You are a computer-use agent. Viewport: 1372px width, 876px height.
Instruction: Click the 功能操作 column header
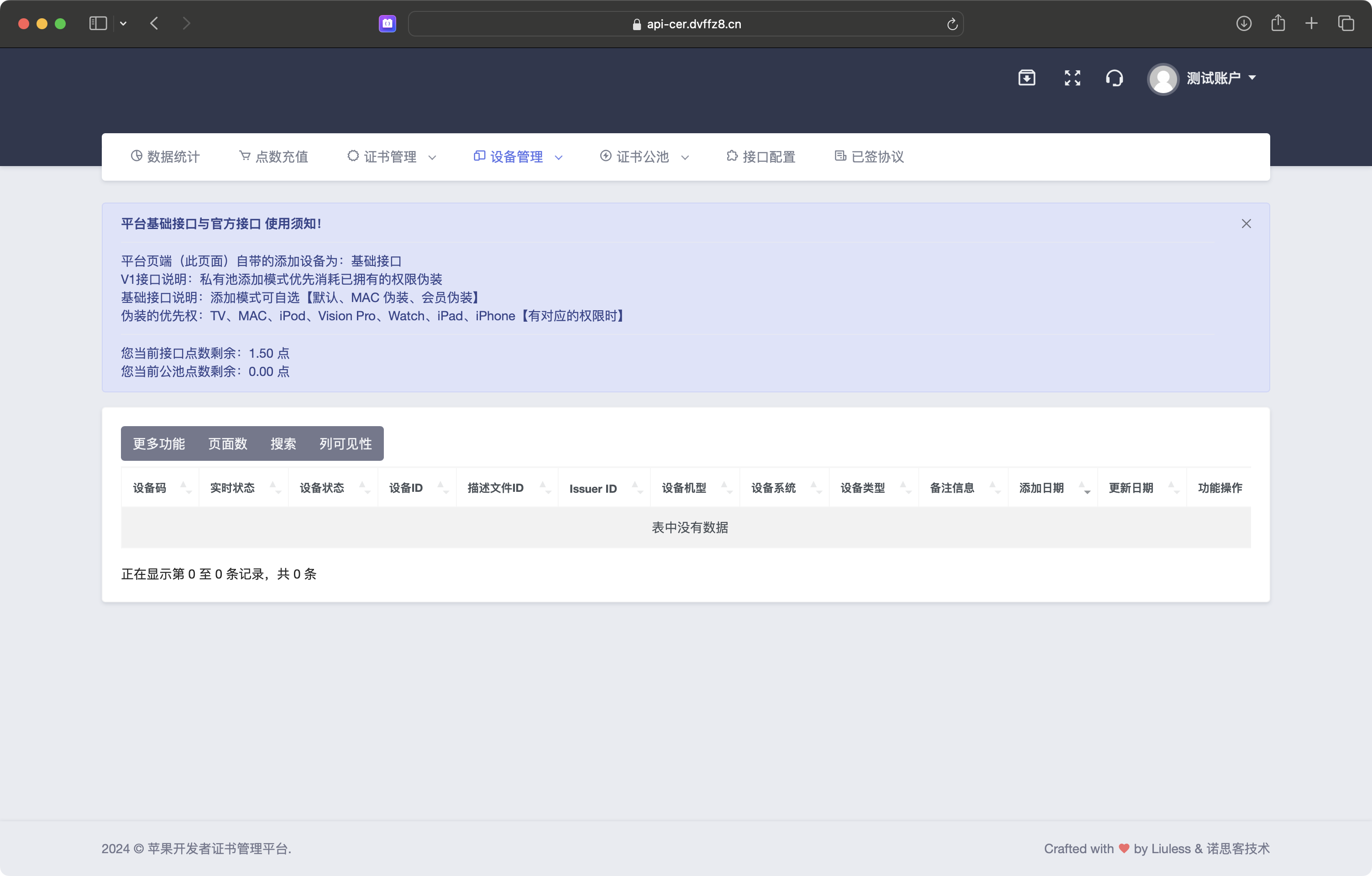point(1219,488)
